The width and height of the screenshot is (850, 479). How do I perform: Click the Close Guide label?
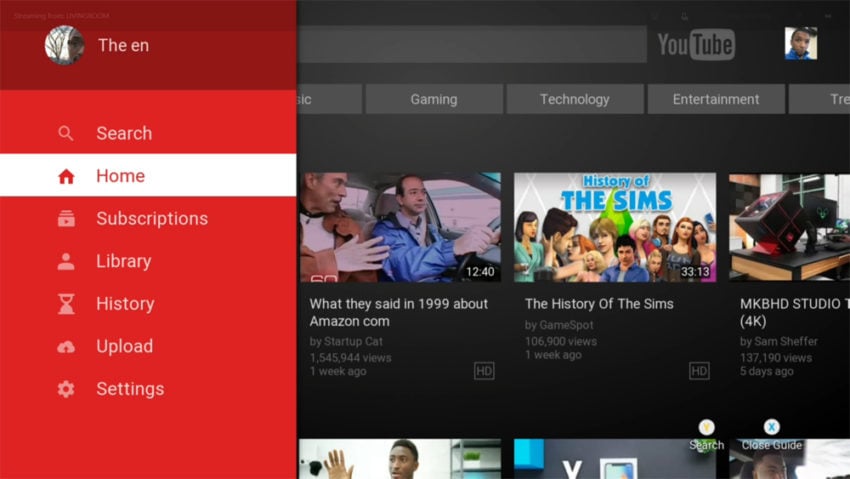click(771, 445)
